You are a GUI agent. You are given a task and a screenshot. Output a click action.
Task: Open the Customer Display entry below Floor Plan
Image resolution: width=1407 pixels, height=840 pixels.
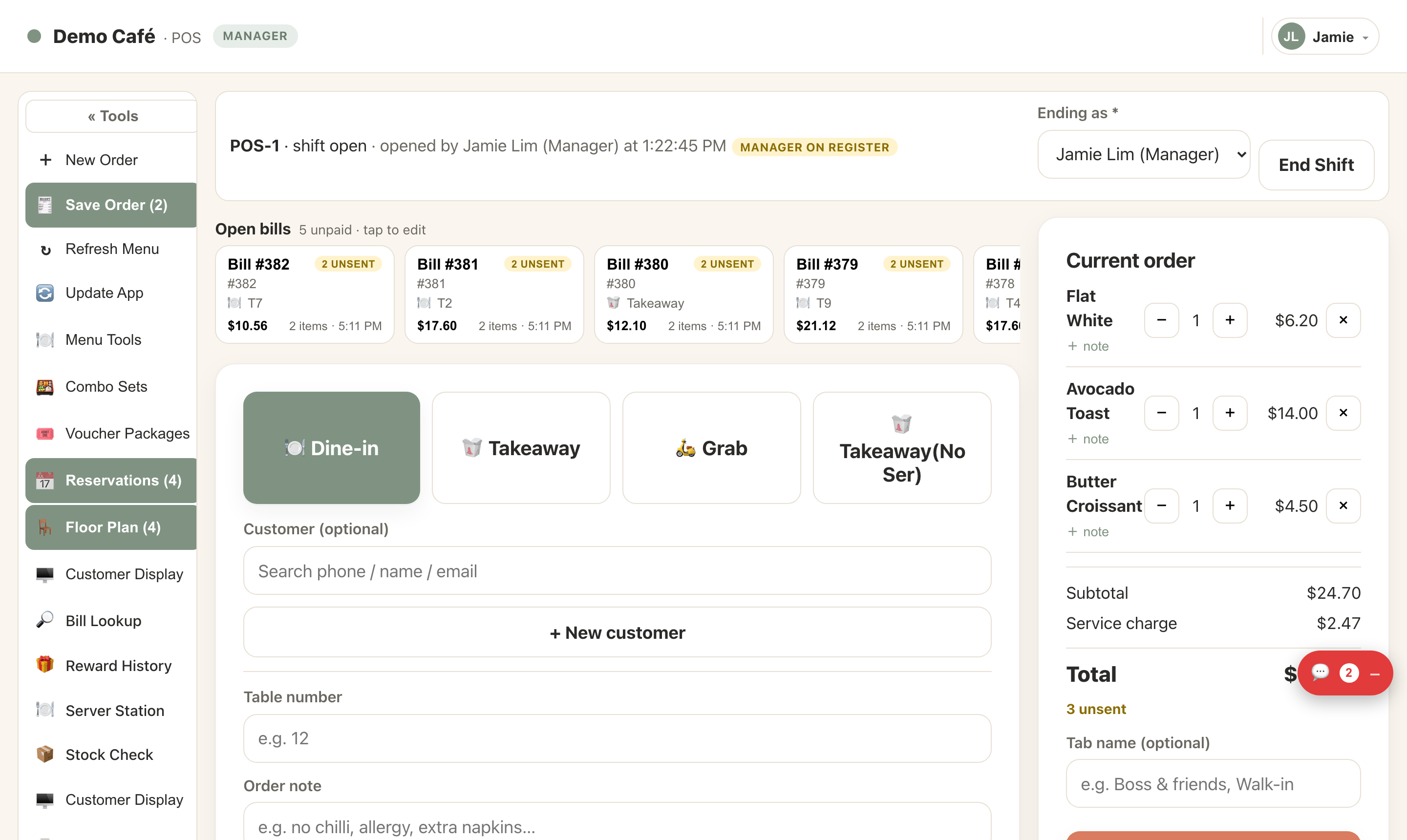coord(111,574)
